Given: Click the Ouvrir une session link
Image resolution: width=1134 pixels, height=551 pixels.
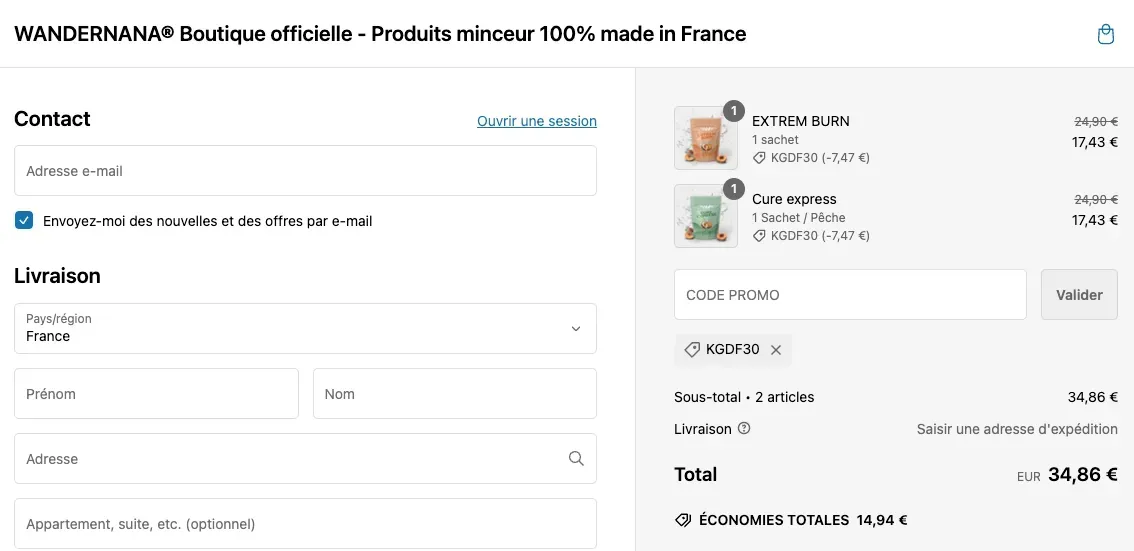Looking at the screenshot, I should point(537,121).
